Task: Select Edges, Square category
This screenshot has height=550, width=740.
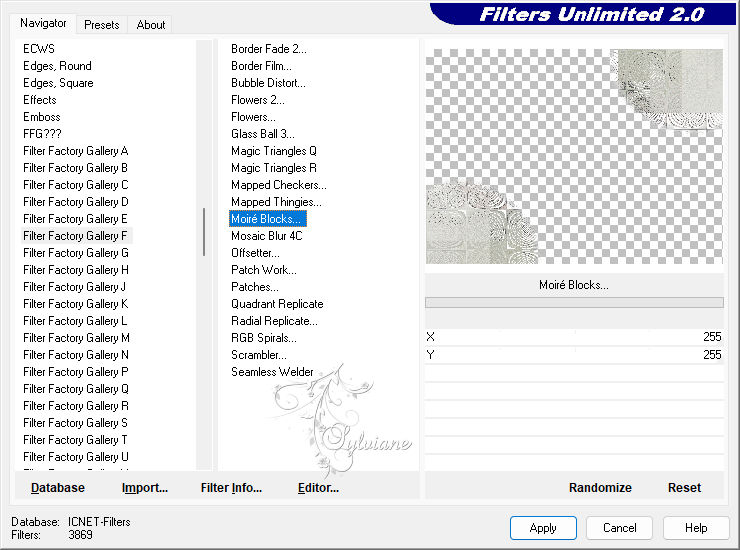Action: 58,83
